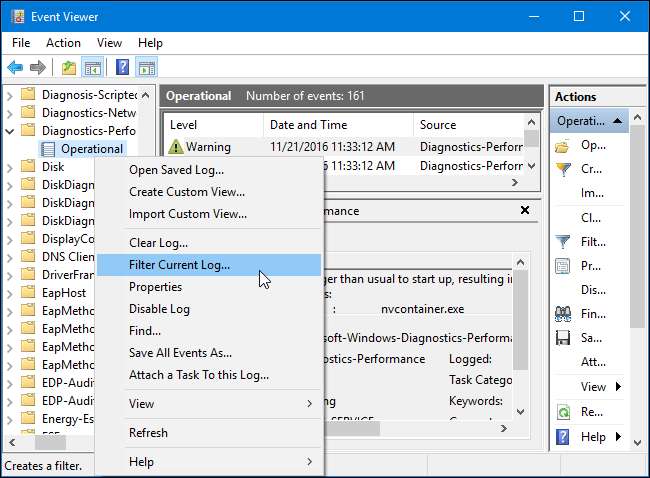This screenshot has width=650, height=478.
Task: Click the Actions pane scroll down arrow
Action: click(x=638, y=443)
